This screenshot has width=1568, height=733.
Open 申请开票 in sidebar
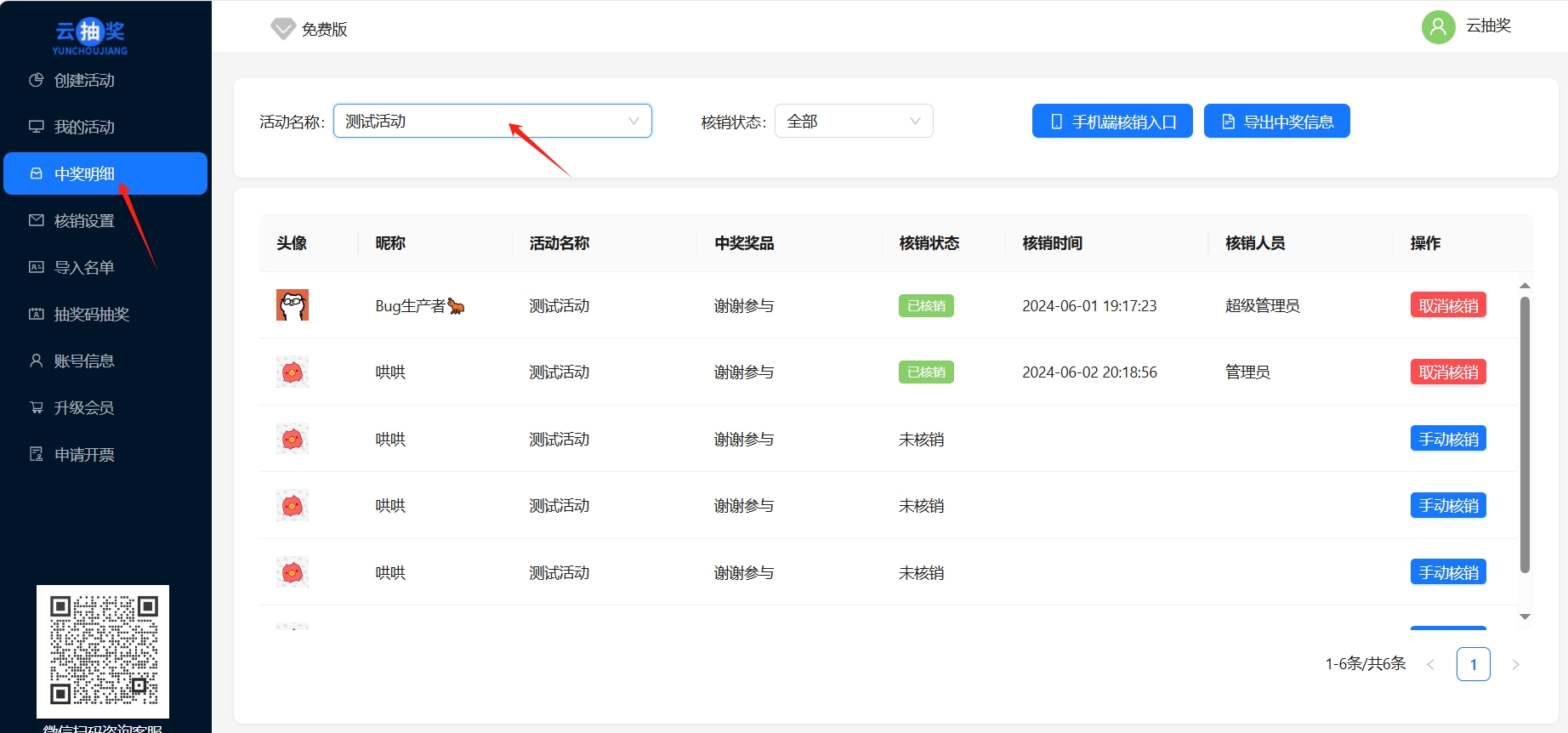[83, 455]
